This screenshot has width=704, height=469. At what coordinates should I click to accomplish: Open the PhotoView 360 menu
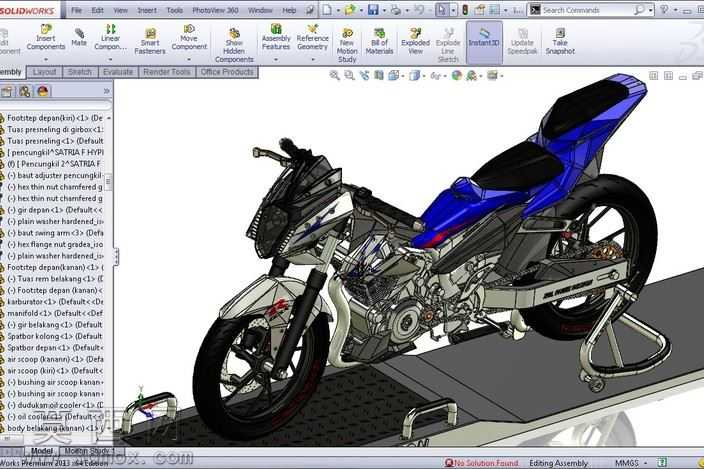pos(215,10)
